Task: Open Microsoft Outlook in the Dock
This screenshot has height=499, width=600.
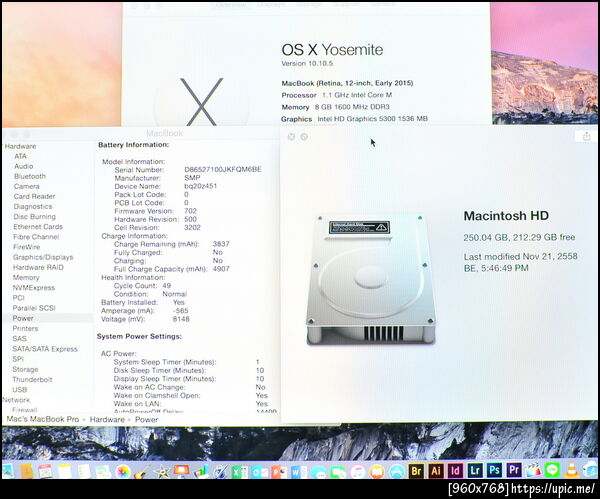Action: click(259, 471)
